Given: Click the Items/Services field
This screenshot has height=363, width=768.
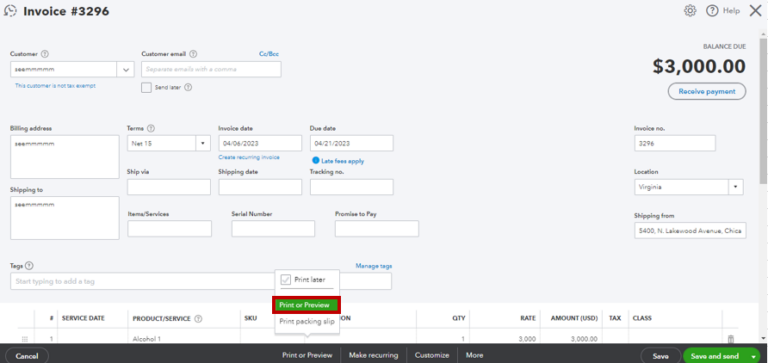Looking at the screenshot, I should point(169,229).
